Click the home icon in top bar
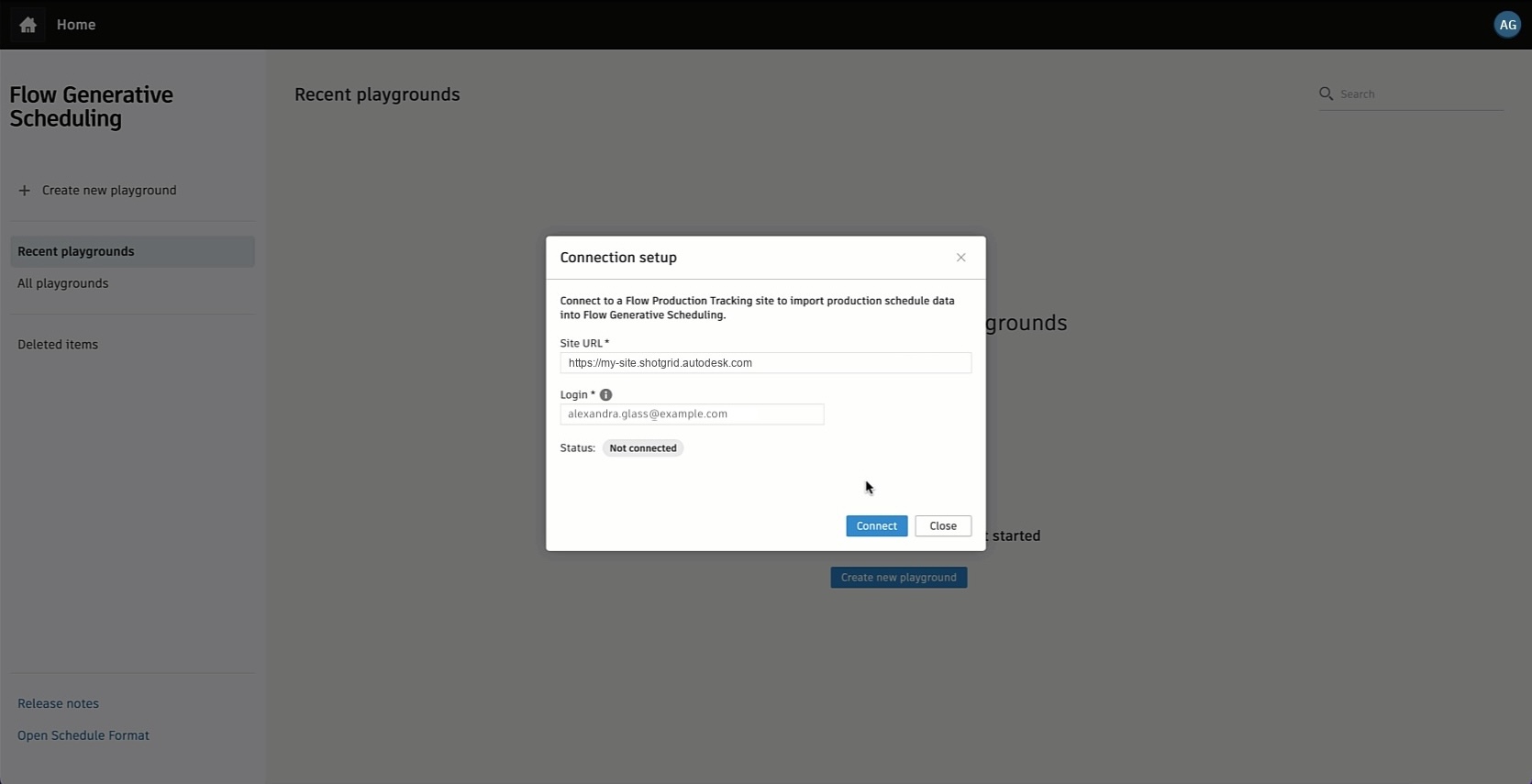 (28, 25)
